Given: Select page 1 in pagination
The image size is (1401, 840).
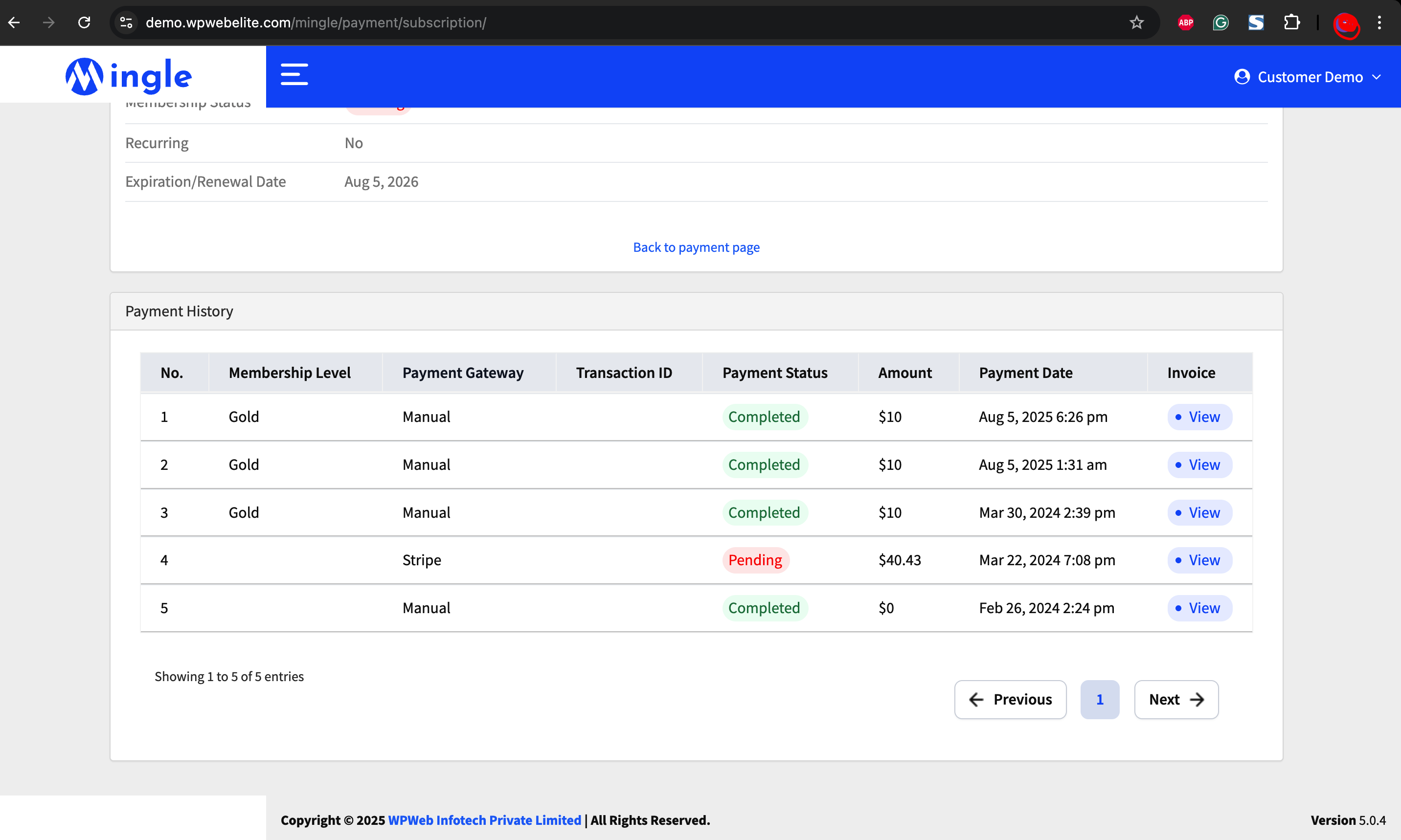Looking at the screenshot, I should (1100, 700).
